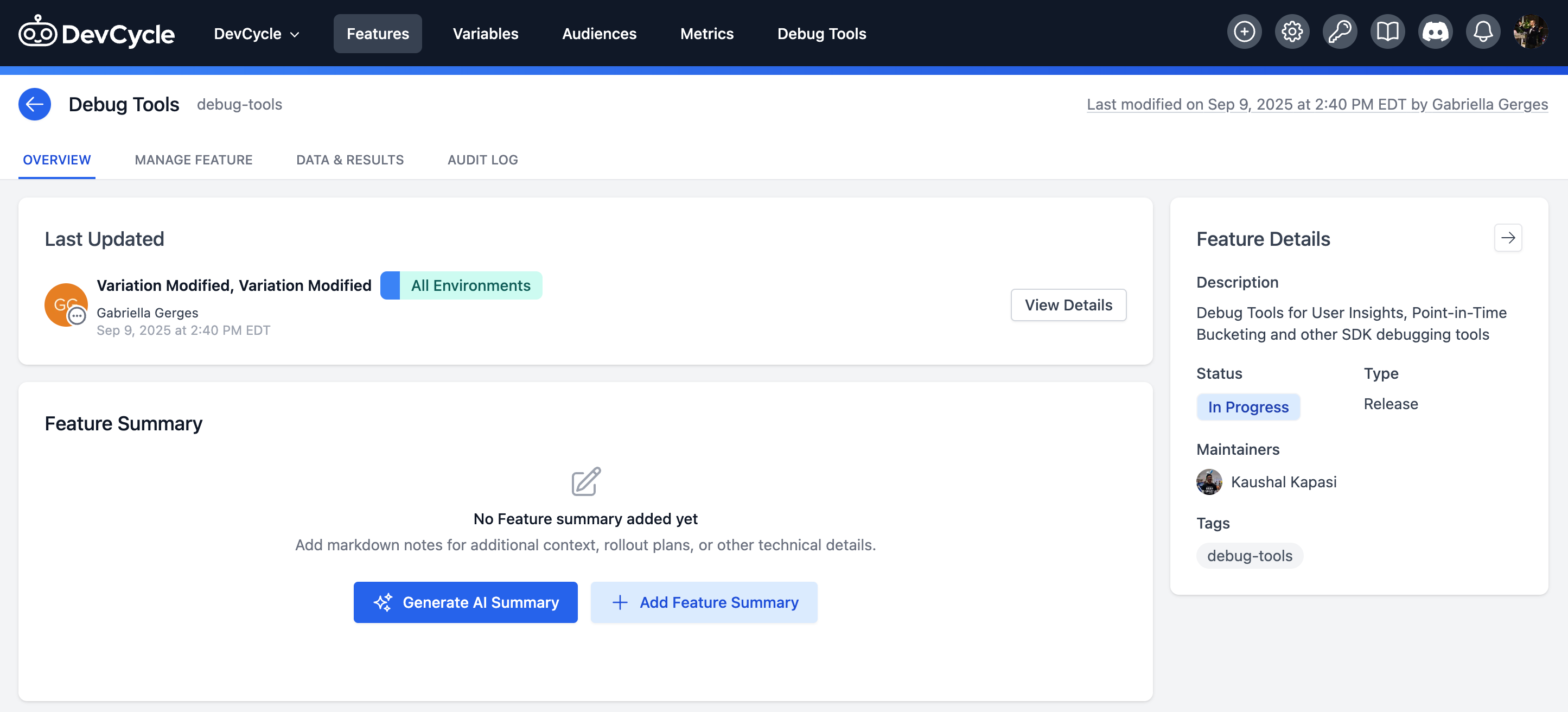The height and width of the screenshot is (712, 1568).
Task: Click the DevCycle robot logo
Action: coord(39,33)
